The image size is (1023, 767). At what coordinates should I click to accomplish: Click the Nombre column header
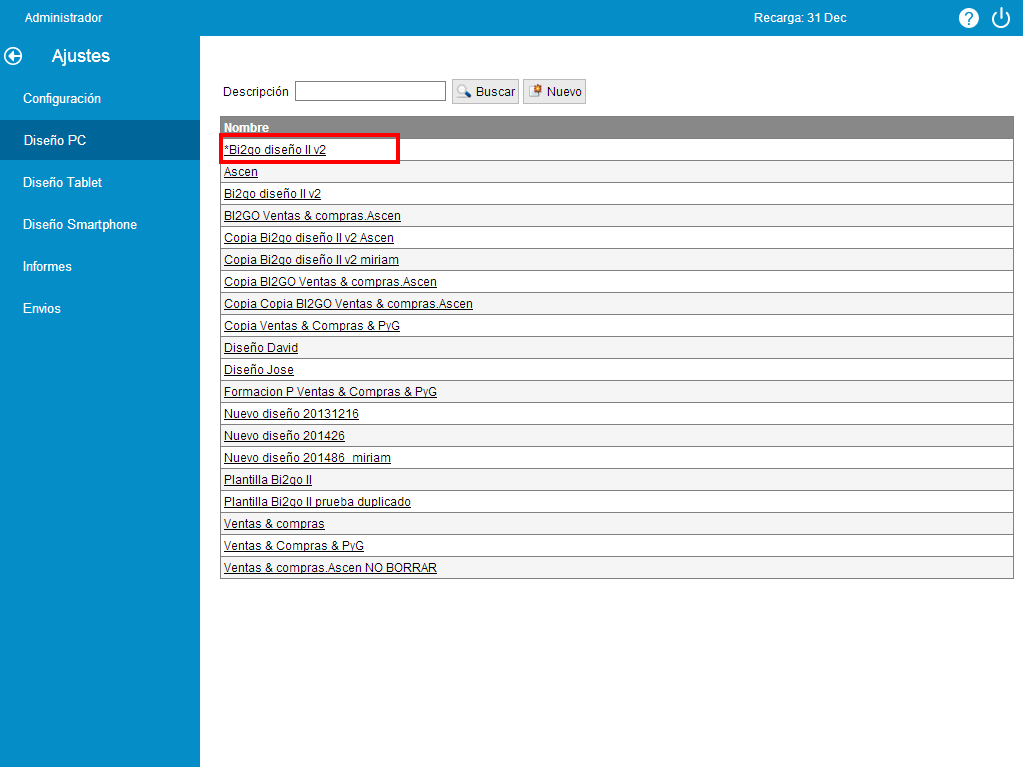pyautogui.click(x=246, y=128)
